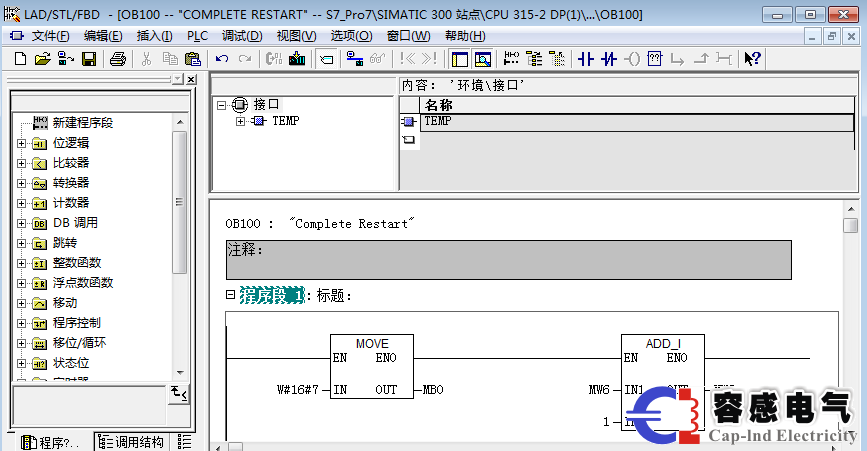Image resolution: width=867 pixels, height=451 pixels.
Task: Insert a normally closed contact
Action: click(x=609, y=59)
